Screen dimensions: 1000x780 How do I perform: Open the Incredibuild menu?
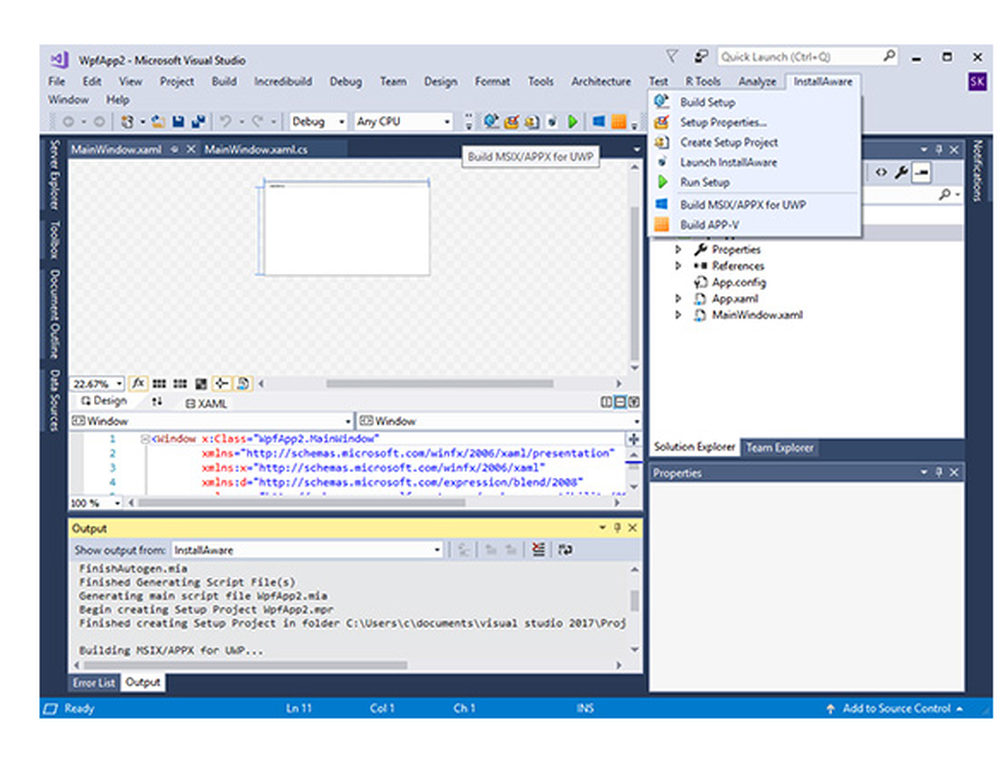283,82
